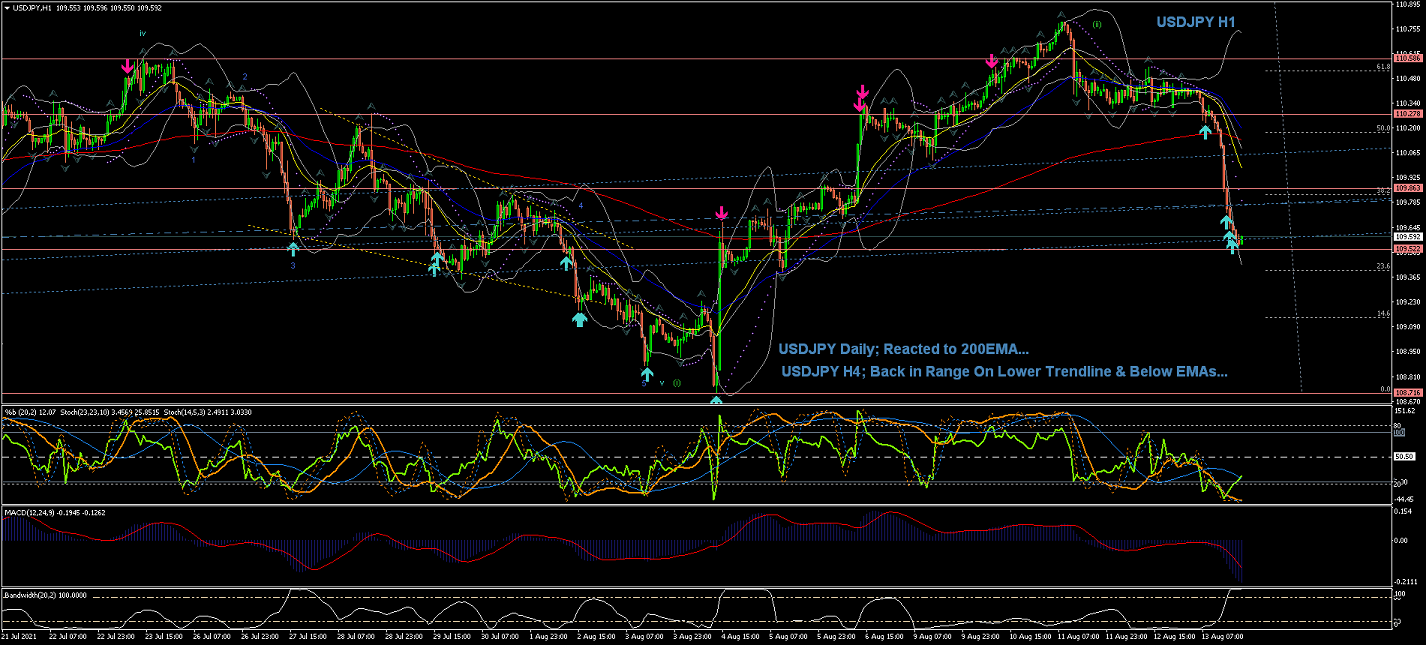Click the cyan up arrow at the chart's lowest low
The width and height of the screenshot is (1426, 645).
[716, 400]
